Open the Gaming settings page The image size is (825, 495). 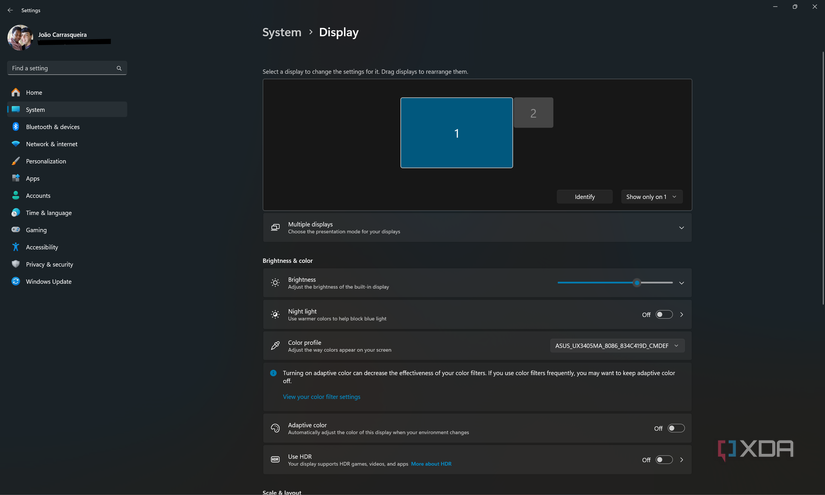[36, 230]
